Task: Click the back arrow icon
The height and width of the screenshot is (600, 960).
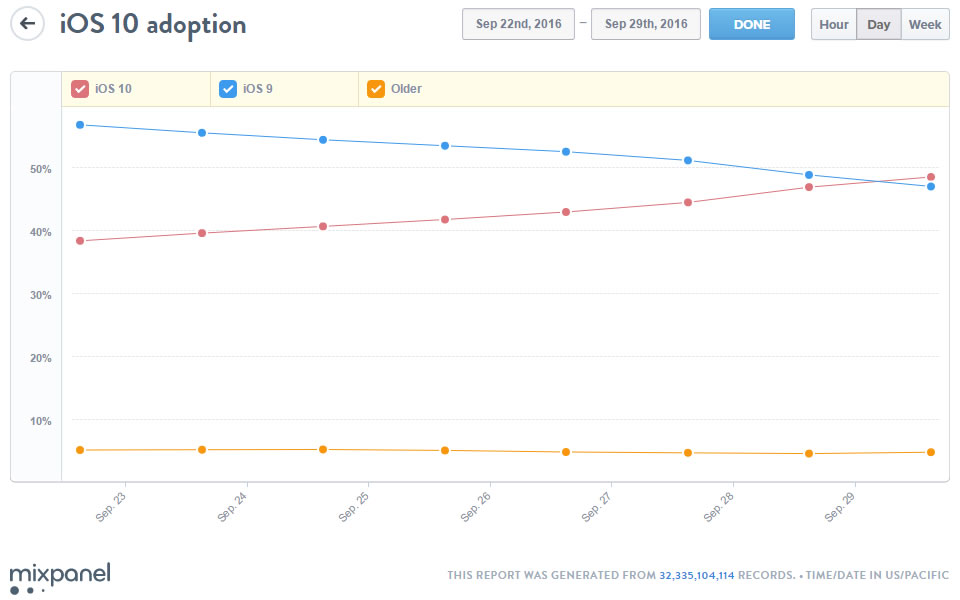Action: pyautogui.click(x=28, y=24)
